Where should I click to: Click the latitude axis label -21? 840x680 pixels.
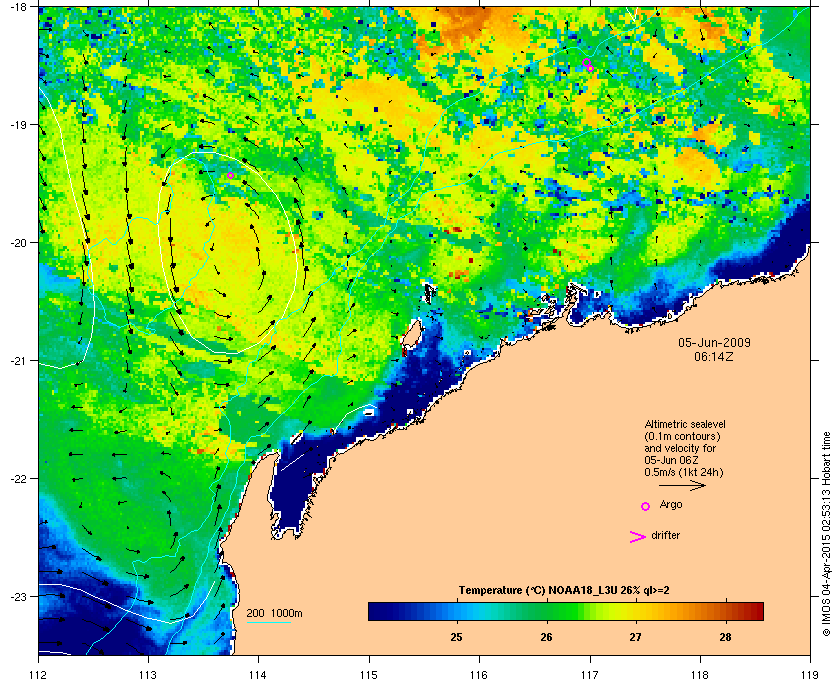click(x=20, y=361)
